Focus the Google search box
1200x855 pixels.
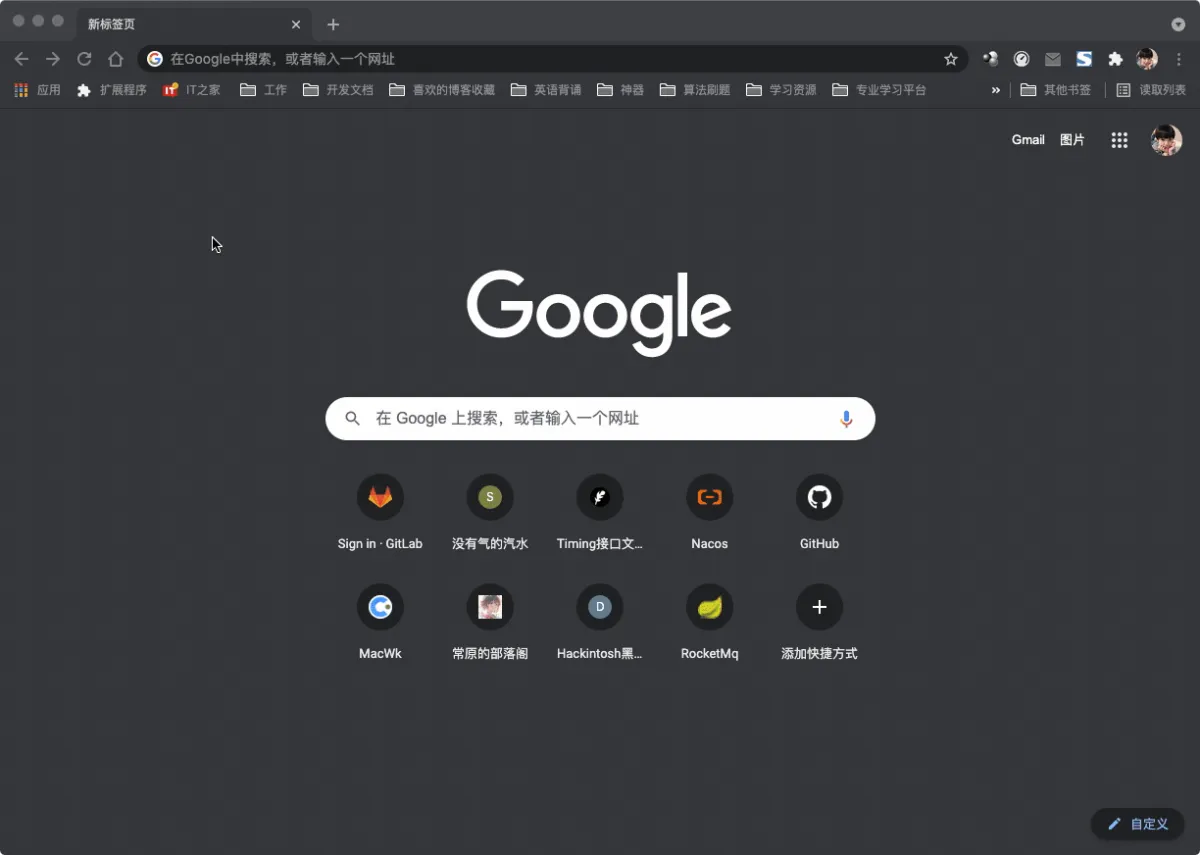coord(600,419)
